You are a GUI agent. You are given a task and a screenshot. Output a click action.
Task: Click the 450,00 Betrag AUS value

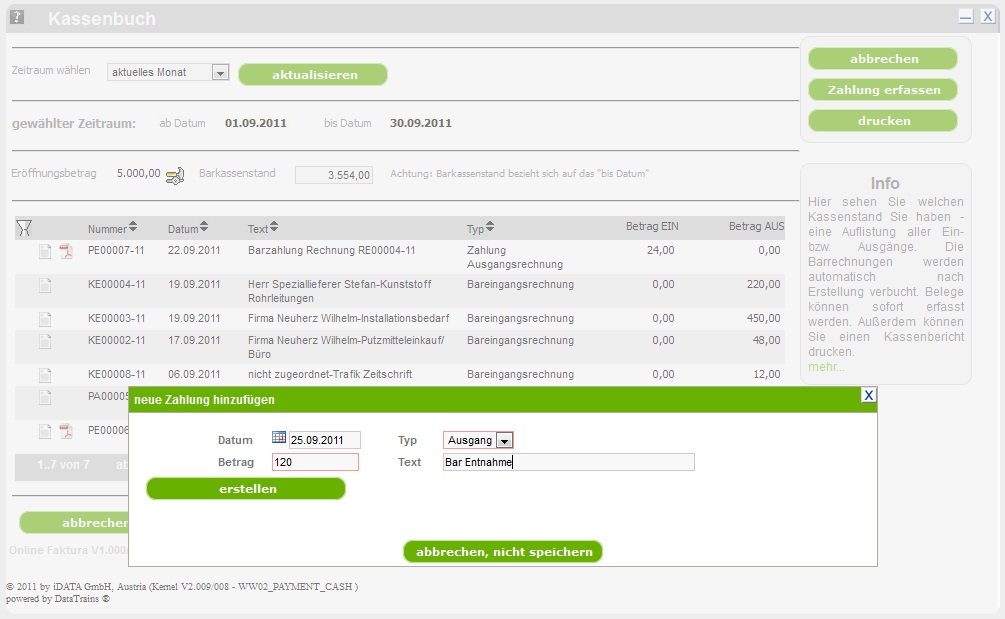click(x=763, y=318)
